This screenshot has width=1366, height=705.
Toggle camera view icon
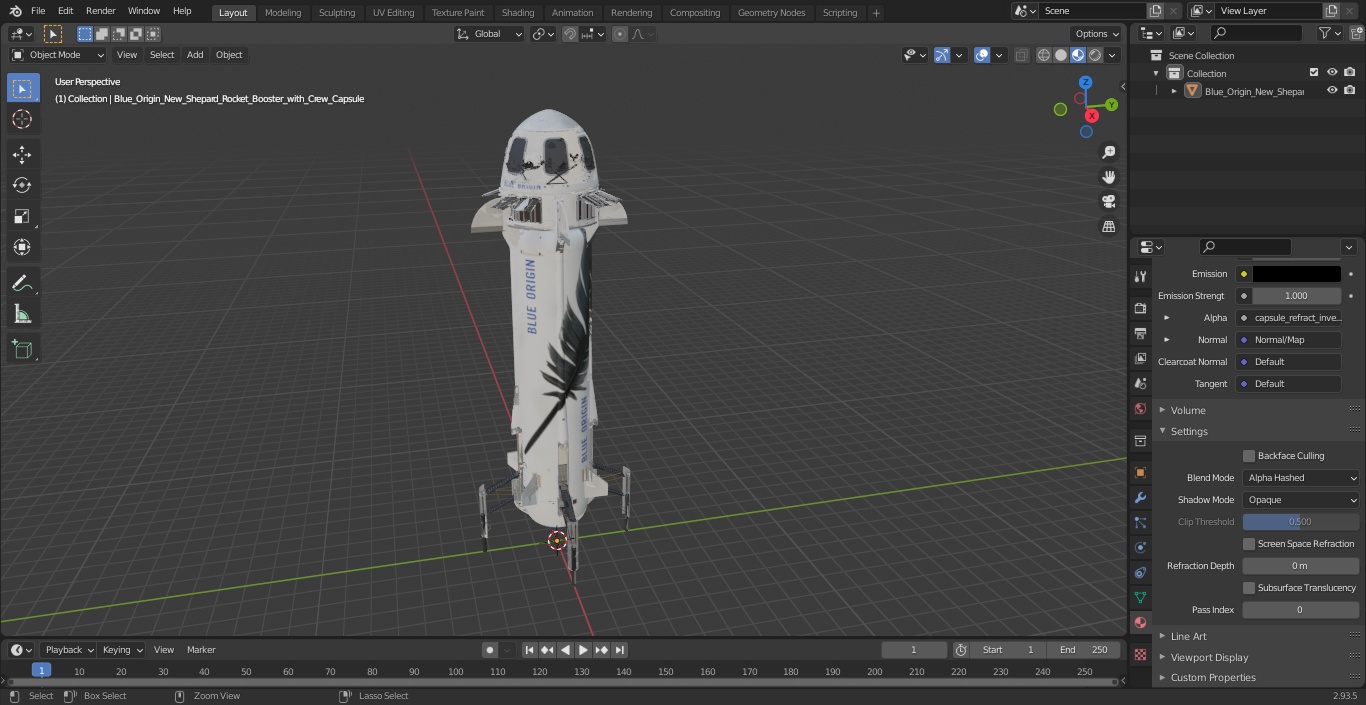[x=1108, y=201]
